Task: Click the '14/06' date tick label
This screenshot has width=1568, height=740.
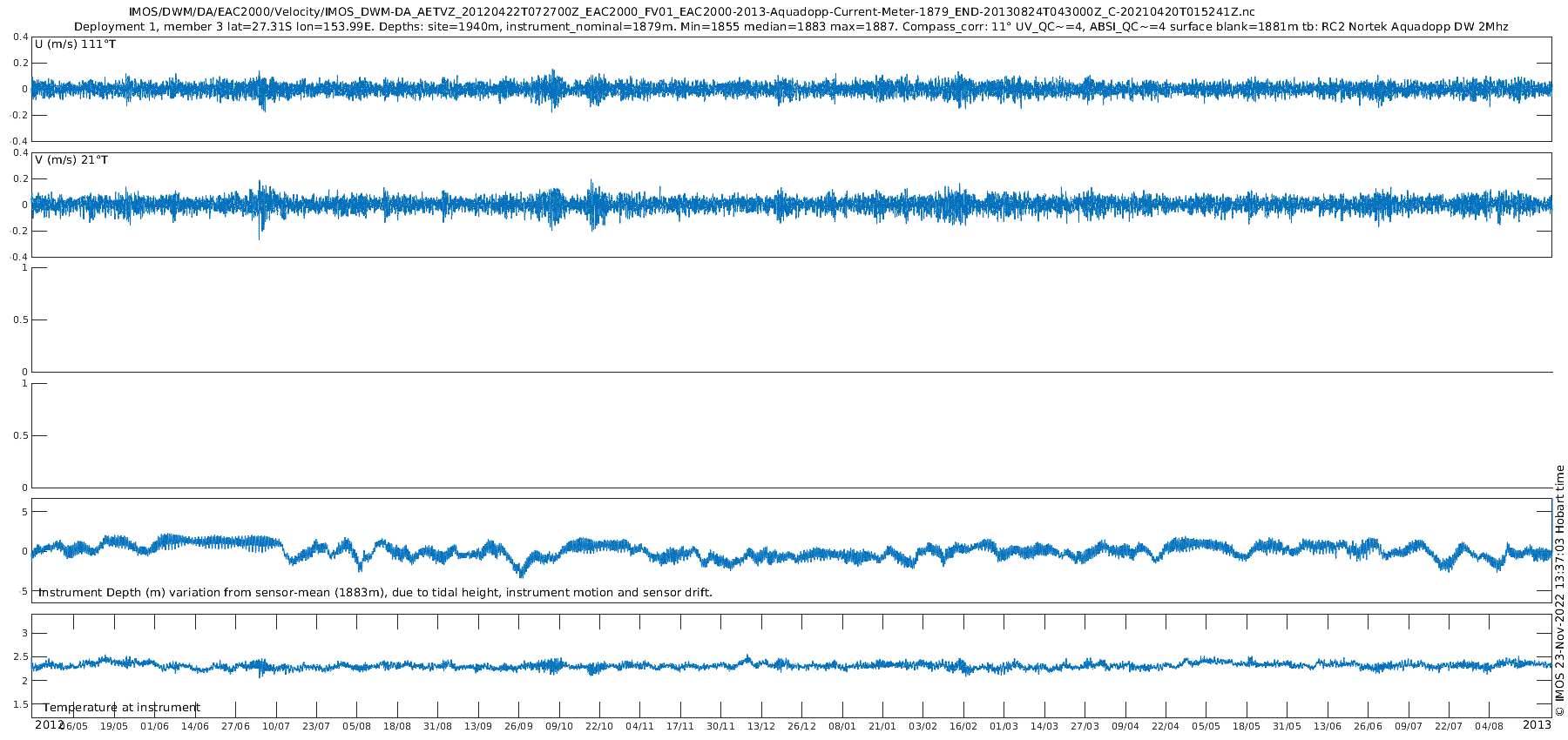Action: click(x=195, y=726)
